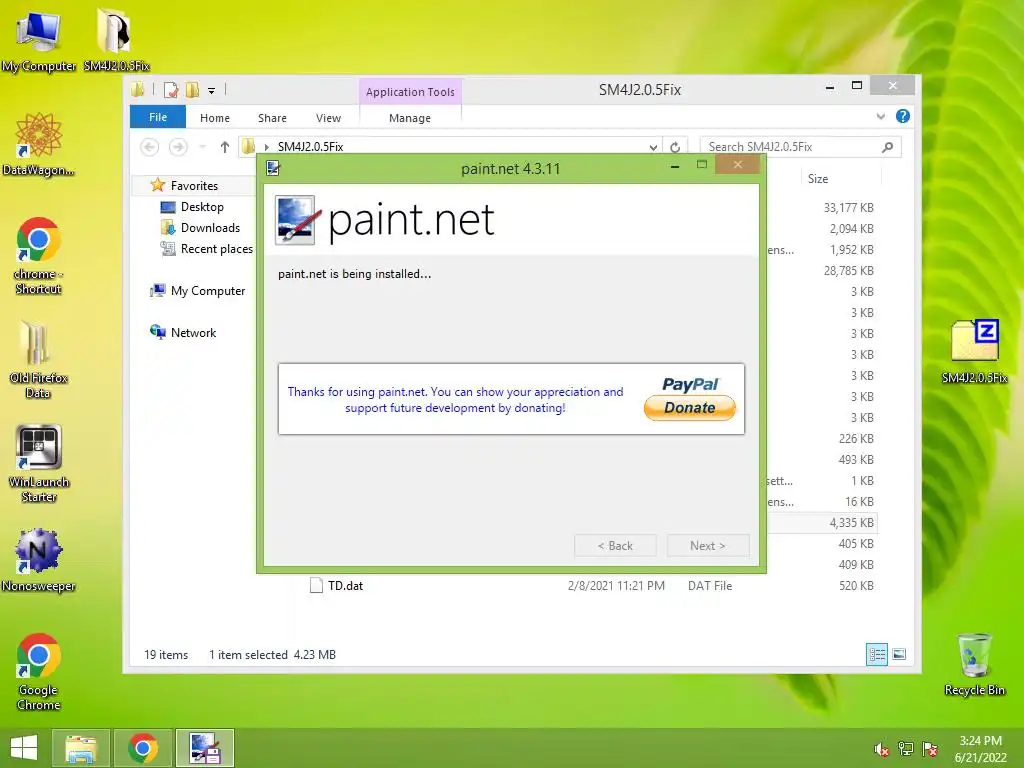Click the search magnifier icon
The height and width of the screenshot is (768, 1024).
coord(888,147)
